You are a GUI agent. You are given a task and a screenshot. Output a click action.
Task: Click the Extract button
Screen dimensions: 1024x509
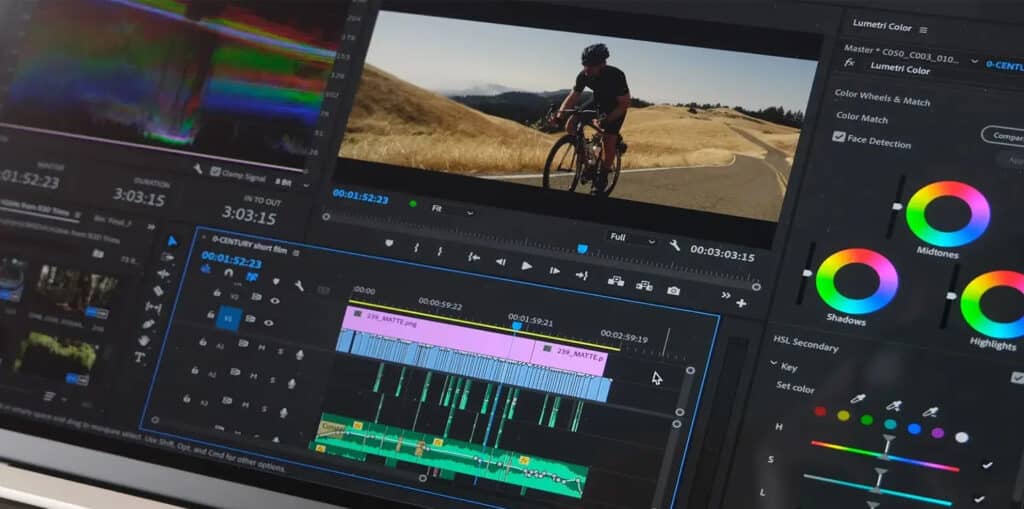click(x=645, y=286)
